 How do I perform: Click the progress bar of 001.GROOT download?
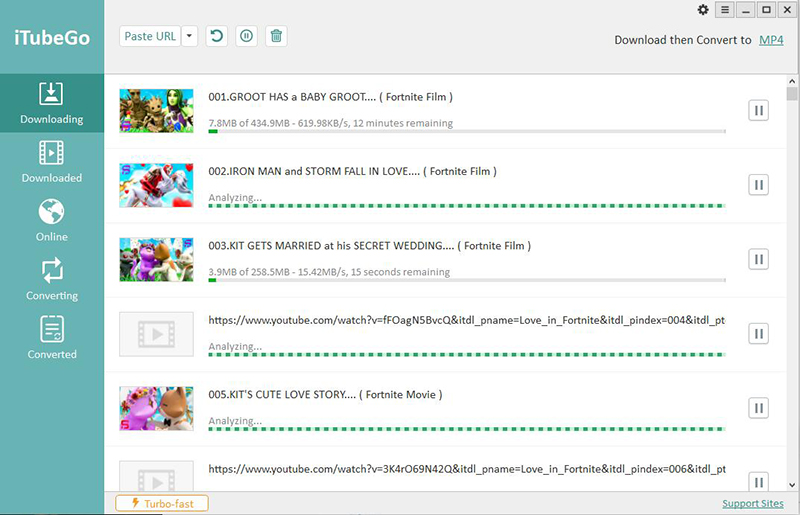tap(467, 132)
